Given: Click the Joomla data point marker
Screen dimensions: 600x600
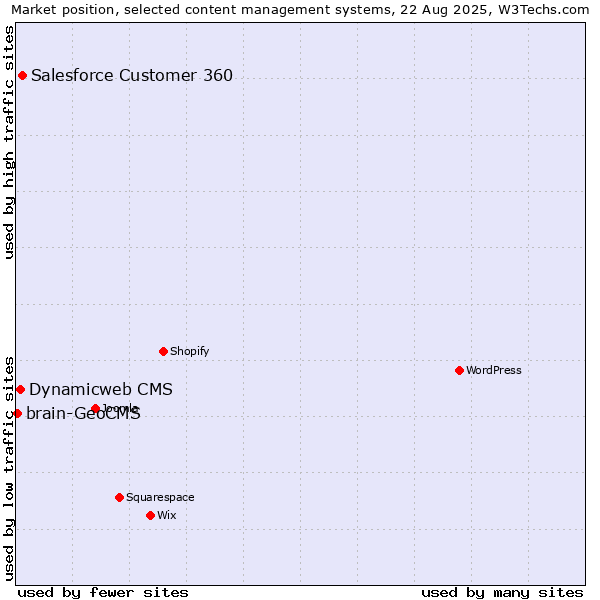Looking at the screenshot, I should [x=96, y=408].
